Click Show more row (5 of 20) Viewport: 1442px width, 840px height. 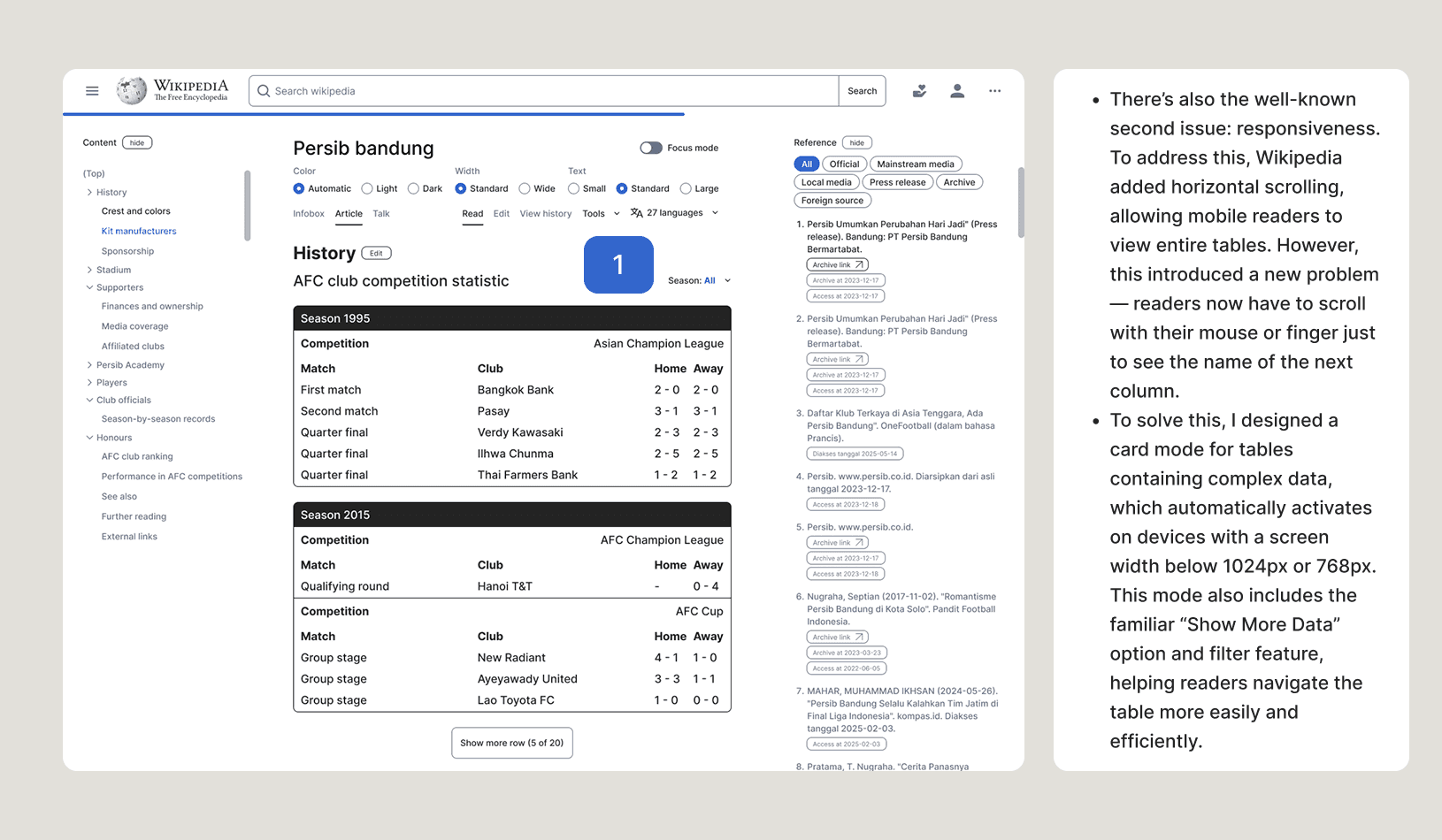(512, 743)
